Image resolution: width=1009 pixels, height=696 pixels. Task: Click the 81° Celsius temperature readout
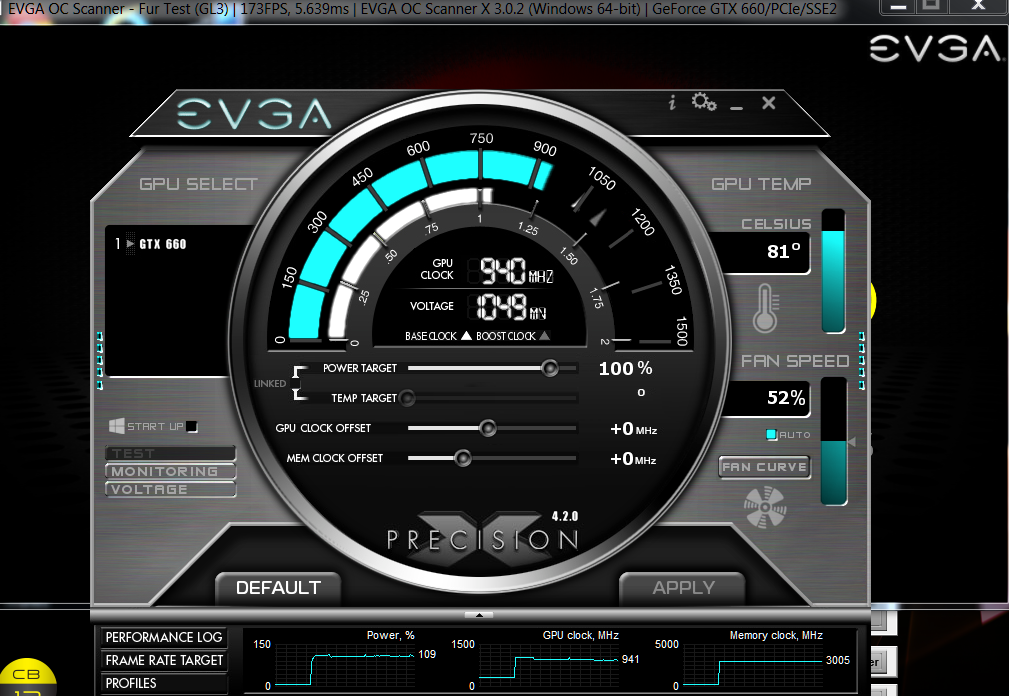[x=784, y=252]
